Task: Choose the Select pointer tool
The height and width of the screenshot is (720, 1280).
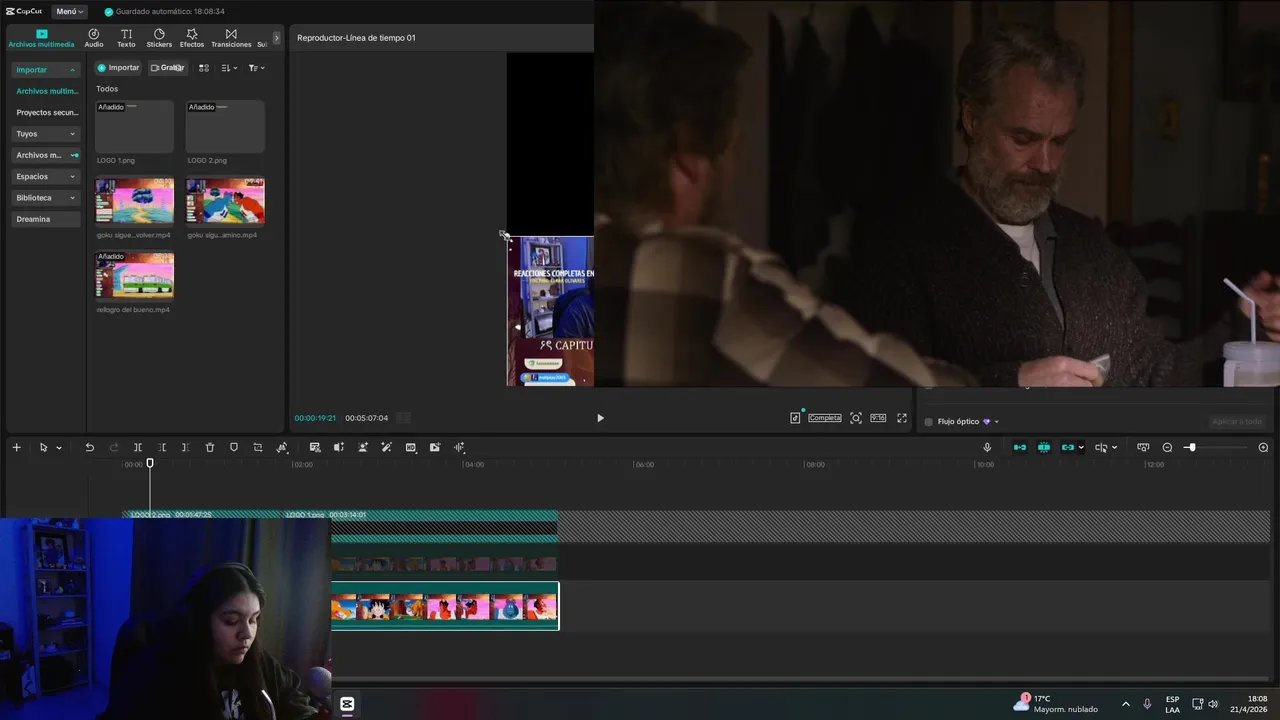Action: coord(43,447)
